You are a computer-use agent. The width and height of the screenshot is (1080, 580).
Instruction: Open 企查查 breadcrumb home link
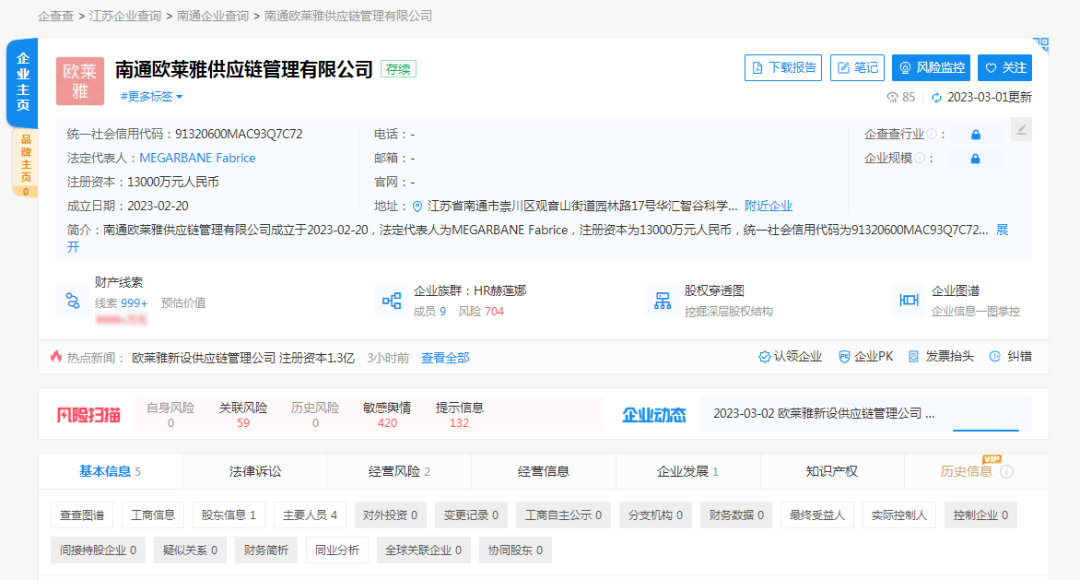point(56,16)
